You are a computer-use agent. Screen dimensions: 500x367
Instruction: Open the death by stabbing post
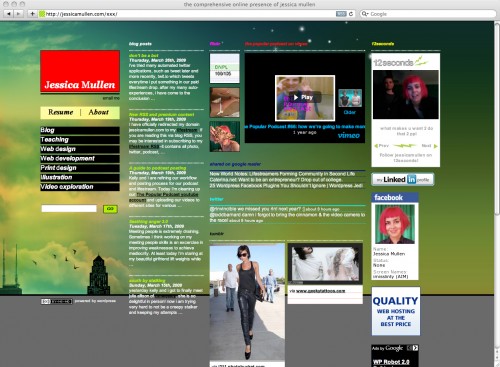147,281
